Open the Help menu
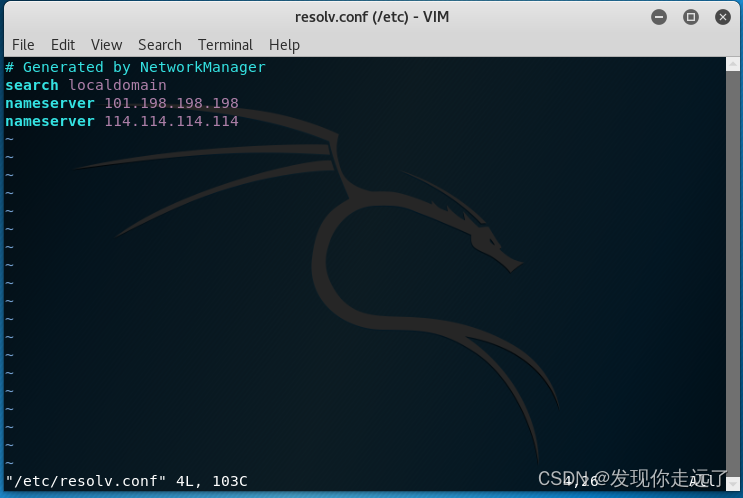Image resolution: width=743 pixels, height=498 pixels. [284, 45]
